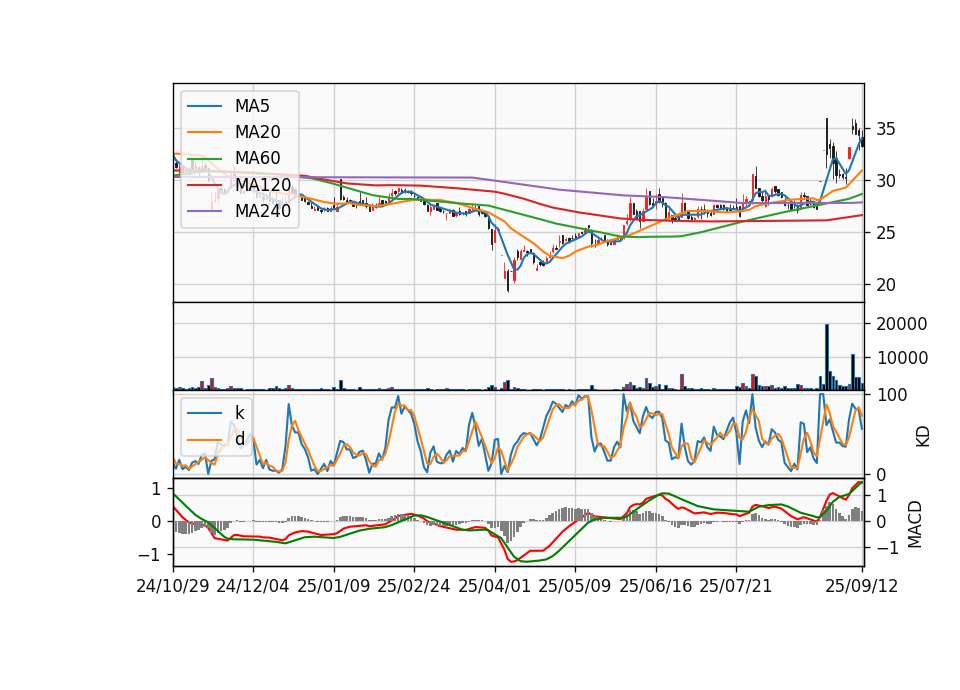The height and width of the screenshot is (690, 960).
Task: Click the green MA60 legend line sample
Action: coord(204,159)
